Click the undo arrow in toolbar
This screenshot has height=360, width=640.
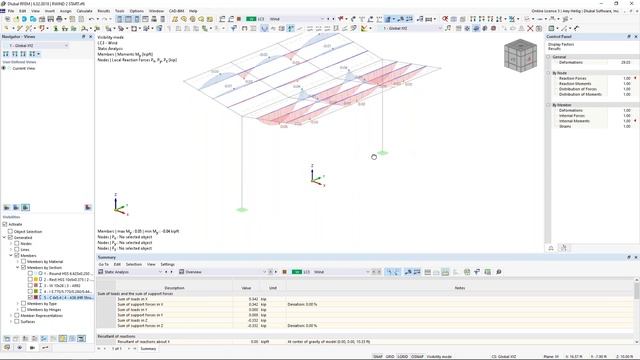[x=92, y=19]
